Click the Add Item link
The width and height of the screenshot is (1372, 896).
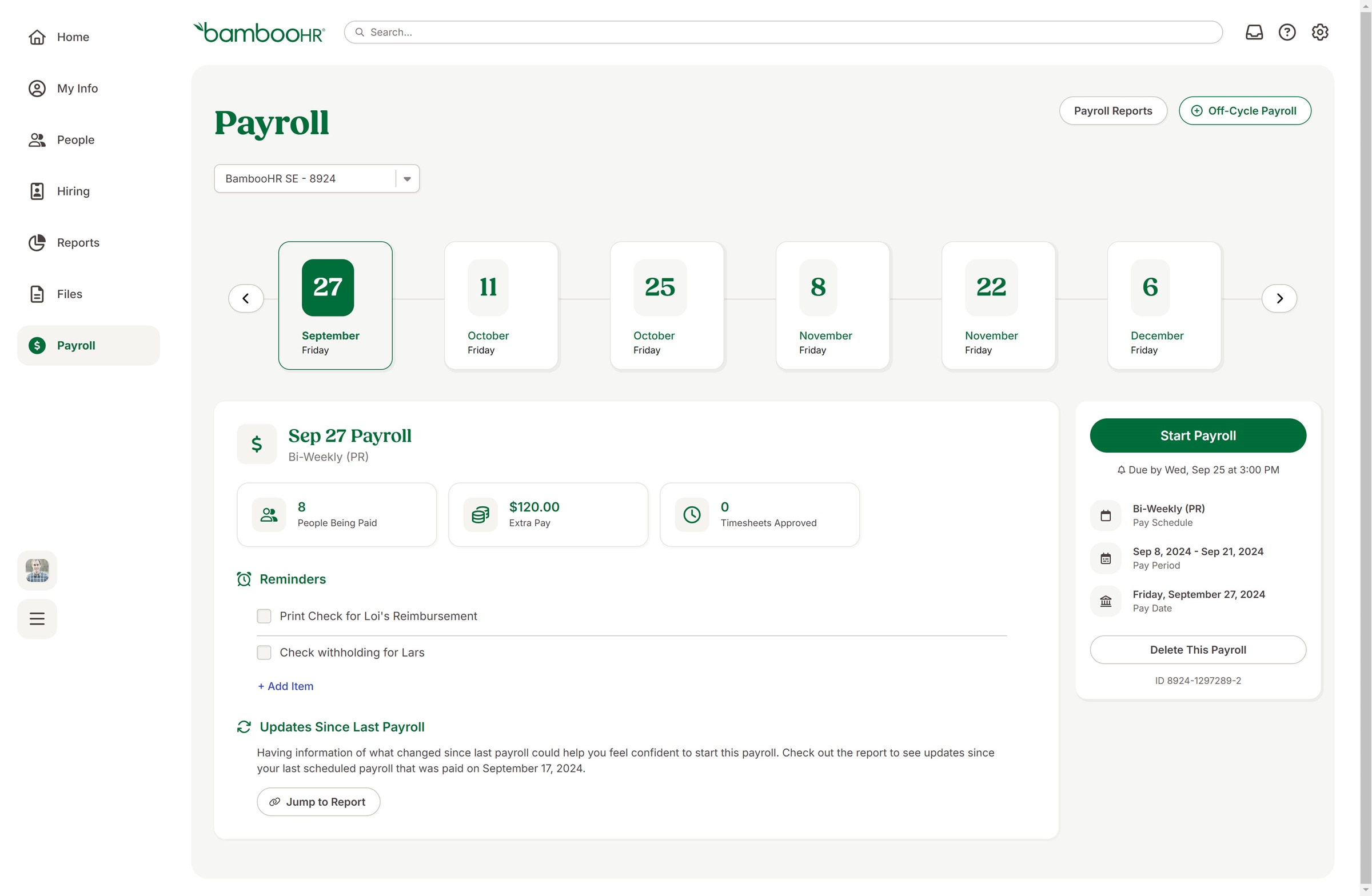(x=286, y=686)
